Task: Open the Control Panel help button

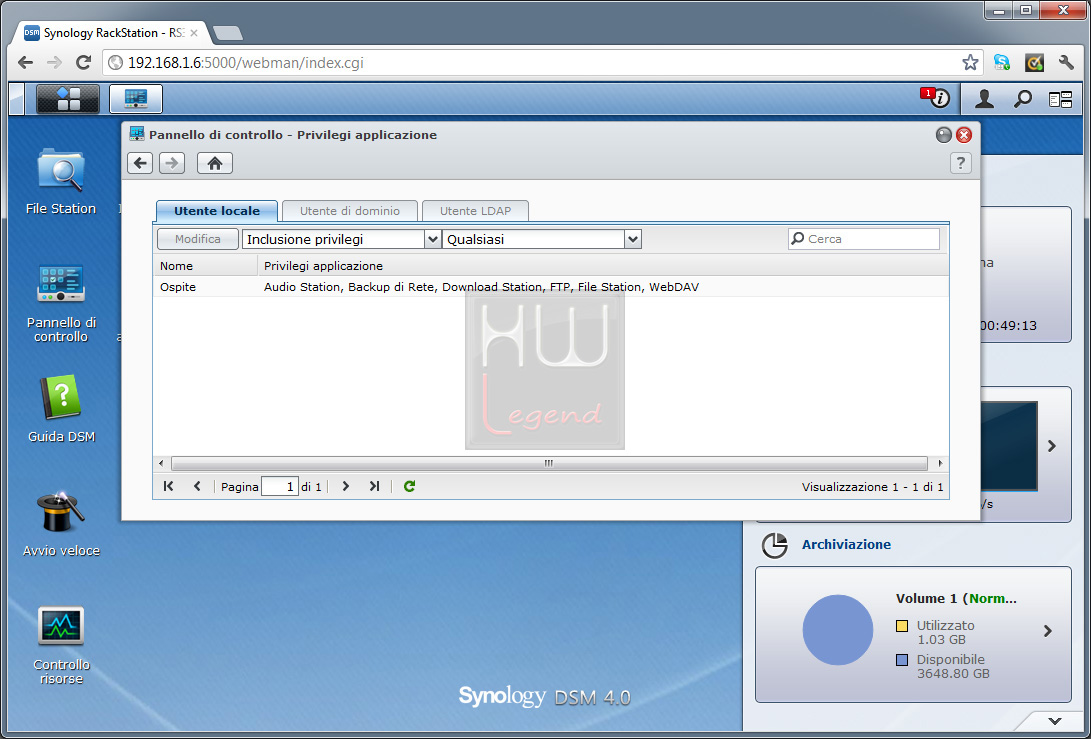Action: coord(960,163)
